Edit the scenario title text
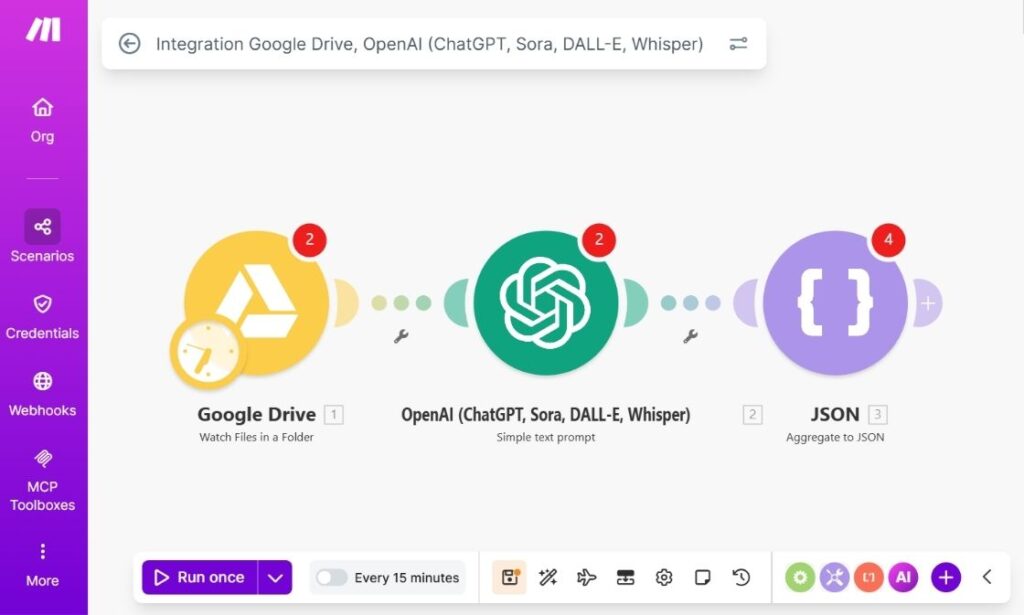The height and width of the screenshot is (615, 1024). (x=429, y=44)
